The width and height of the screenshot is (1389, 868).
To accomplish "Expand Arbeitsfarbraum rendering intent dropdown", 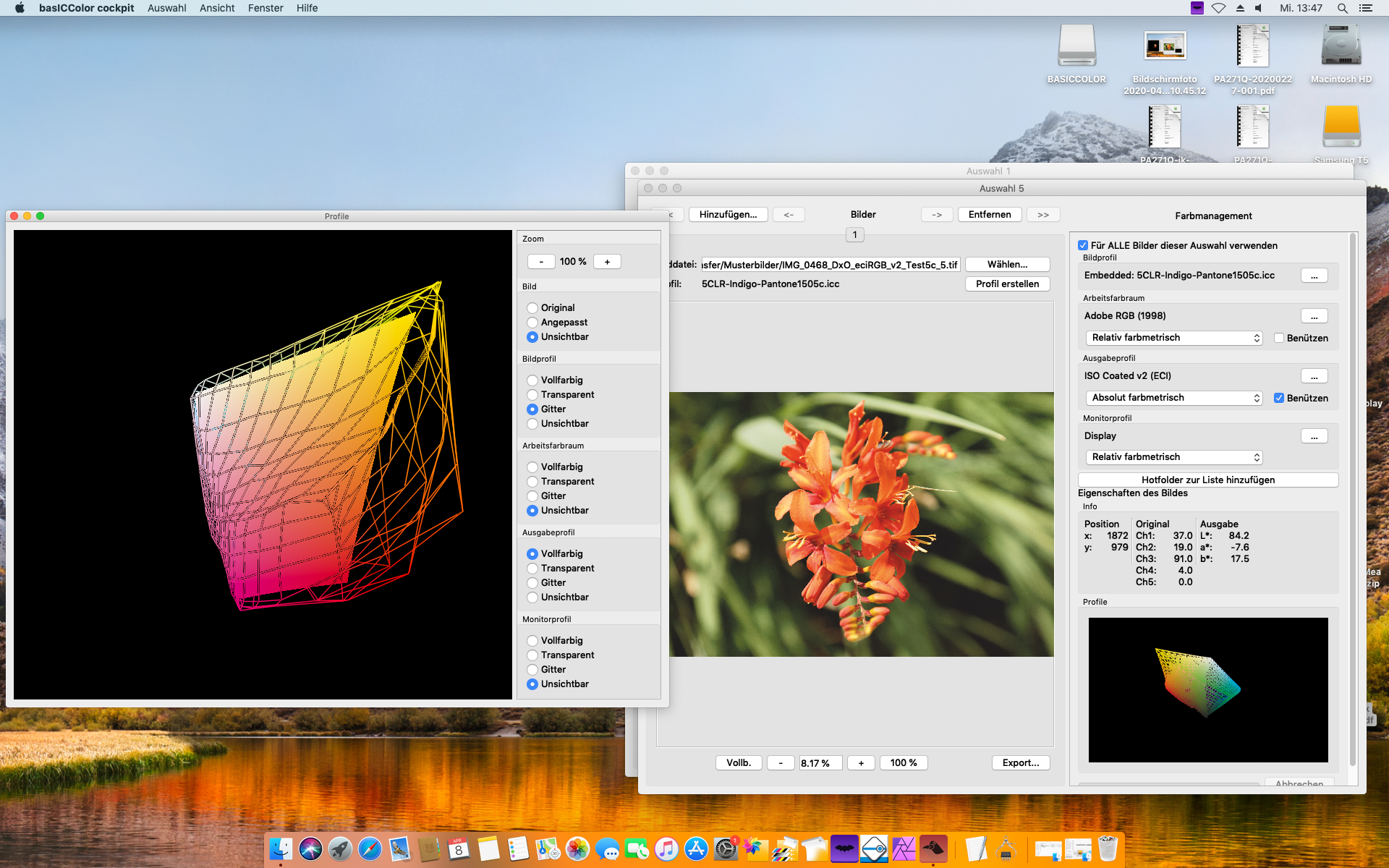I will [1173, 338].
